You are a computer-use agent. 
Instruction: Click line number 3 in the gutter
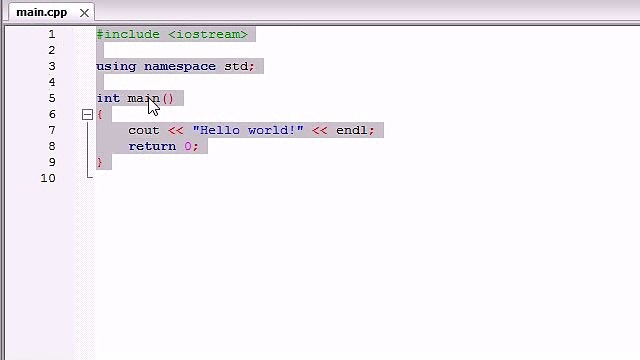[x=52, y=66]
